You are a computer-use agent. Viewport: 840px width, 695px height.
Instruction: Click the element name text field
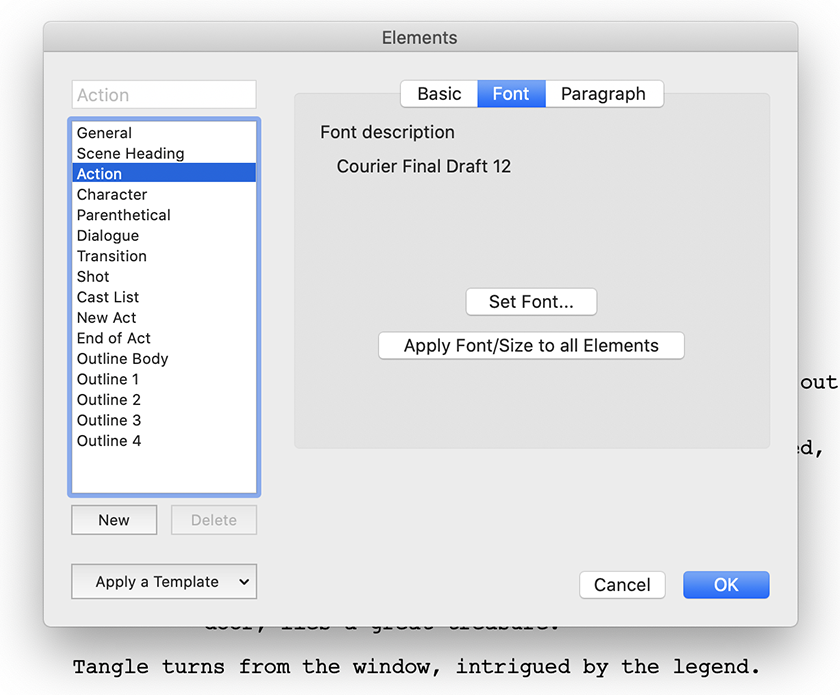164,95
